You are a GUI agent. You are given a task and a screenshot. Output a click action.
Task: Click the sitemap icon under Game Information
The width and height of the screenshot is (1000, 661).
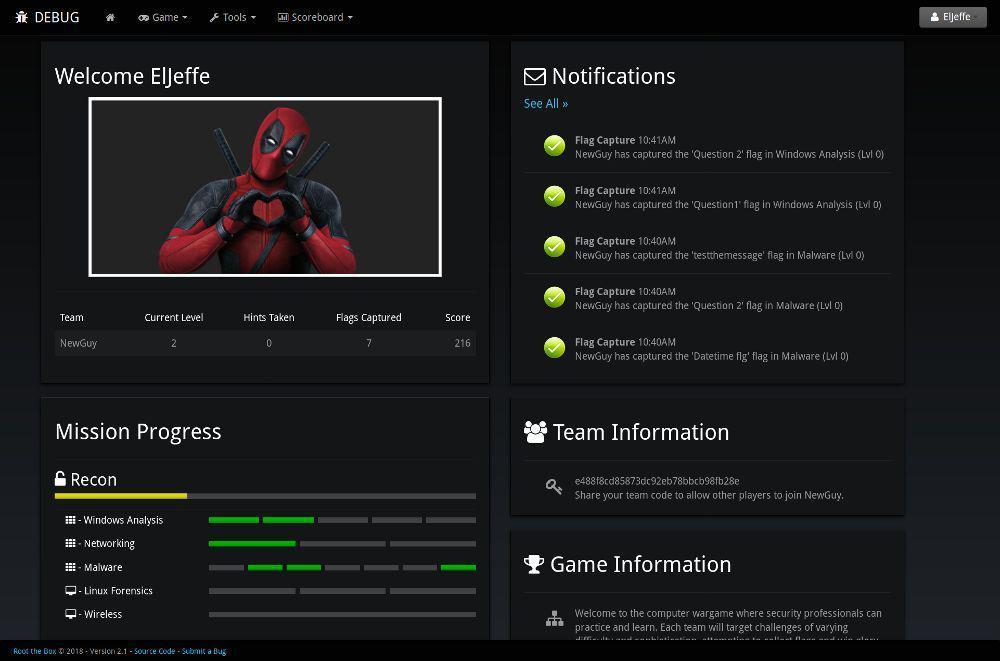[554, 618]
